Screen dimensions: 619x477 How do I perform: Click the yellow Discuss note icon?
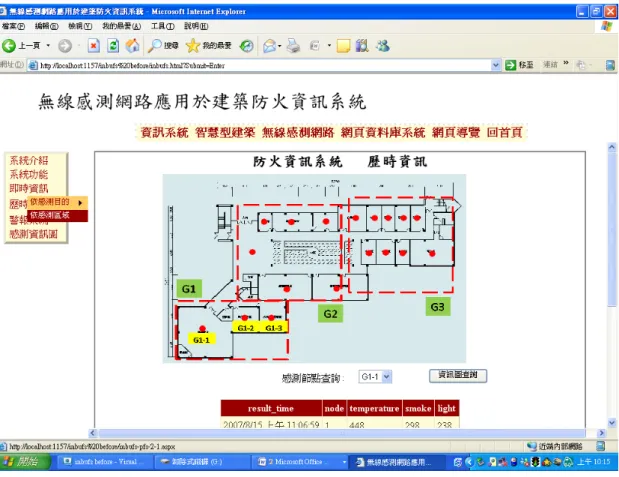pos(343,46)
